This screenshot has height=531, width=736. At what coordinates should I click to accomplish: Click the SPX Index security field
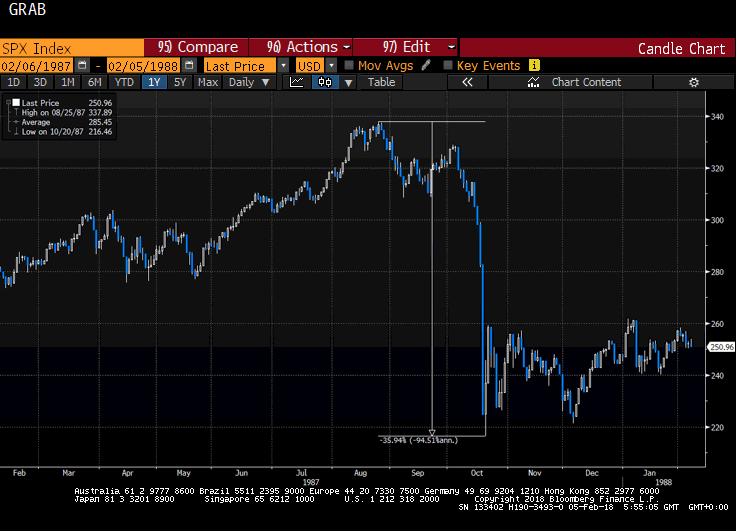[x=72, y=48]
